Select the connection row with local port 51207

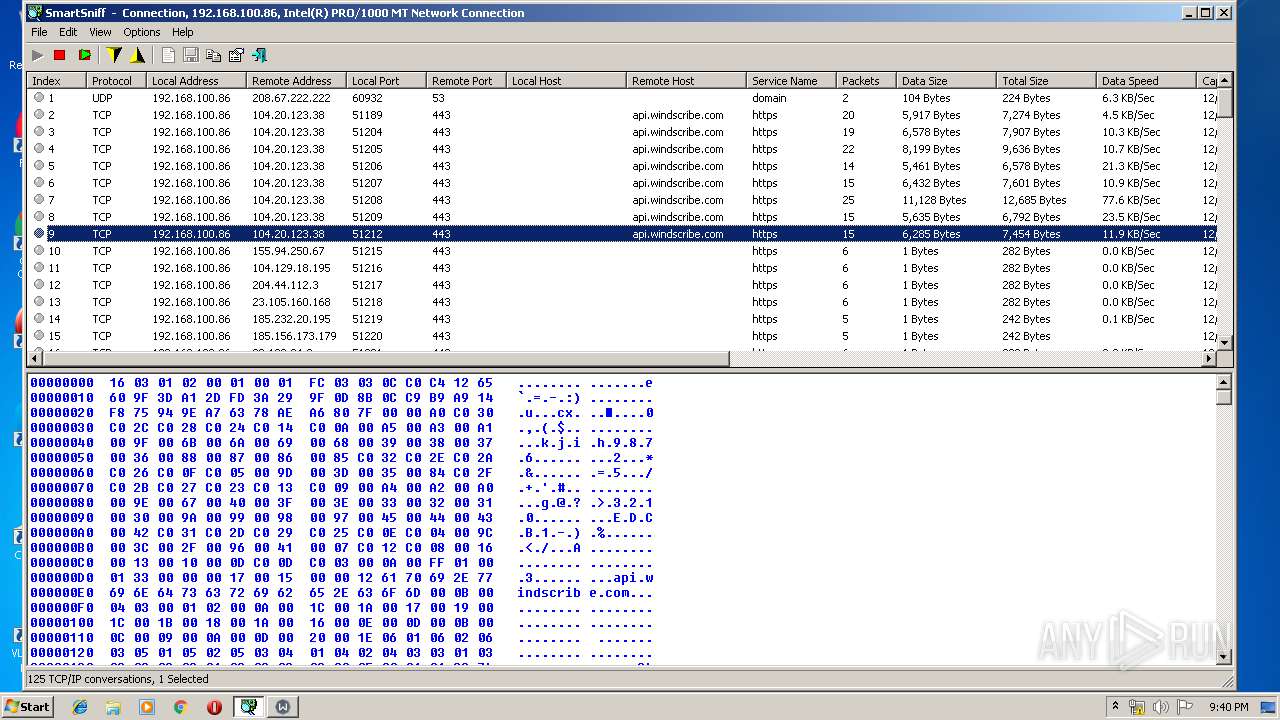623,183
